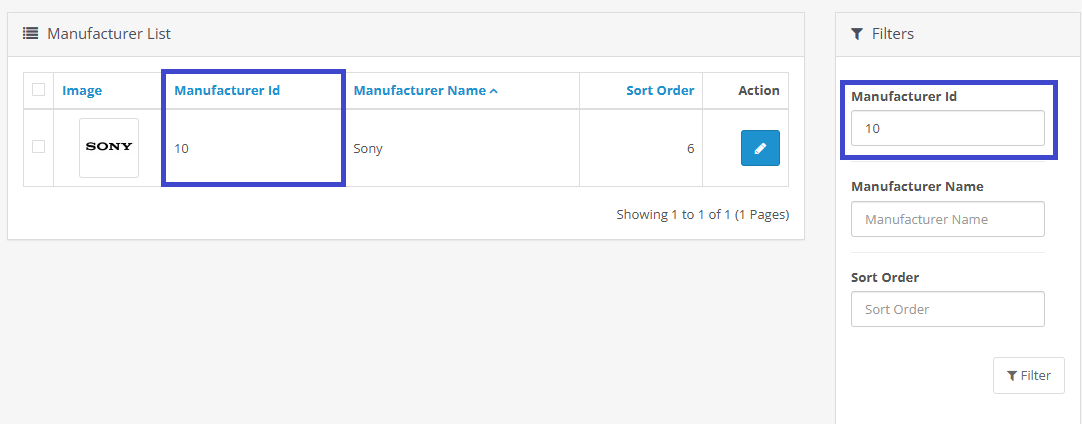This screenshot has width=1082, height=424.
Task: Click the sort order value 6 cell
Action: point(690,149)
